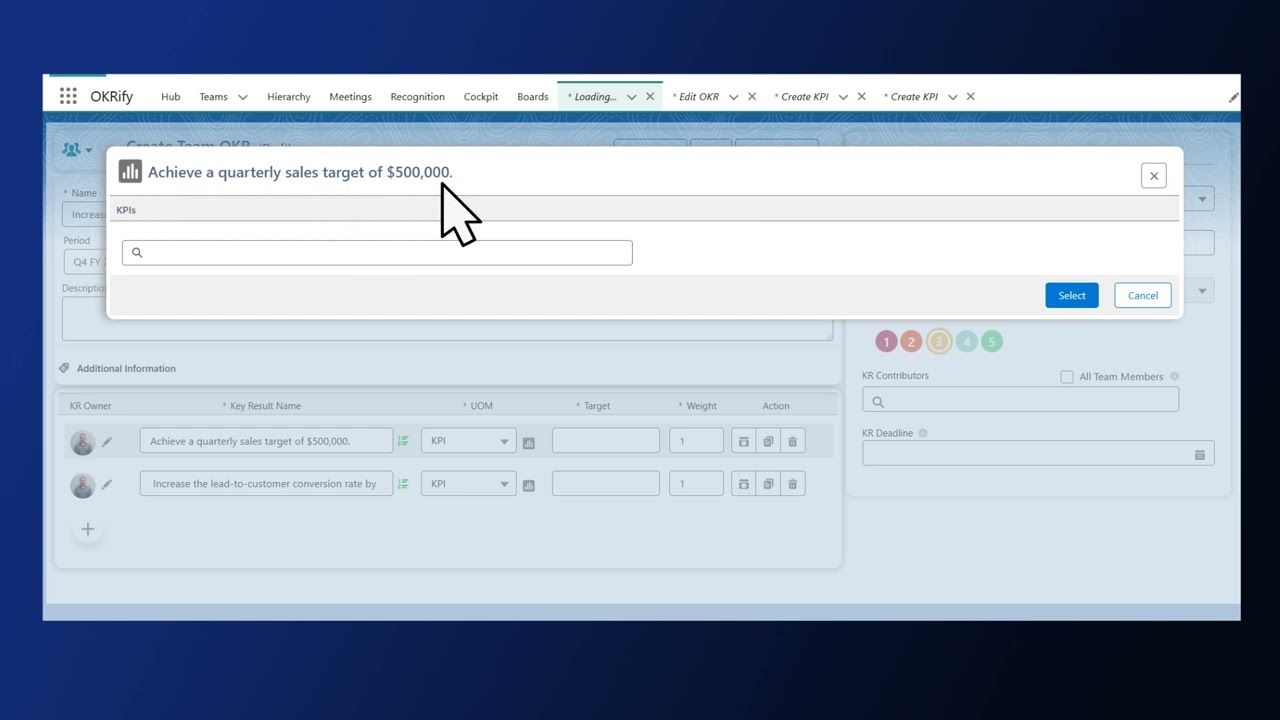Focus the KPIs search input field
Viewport: 1280px width, 720px height.
click(377, 252)
